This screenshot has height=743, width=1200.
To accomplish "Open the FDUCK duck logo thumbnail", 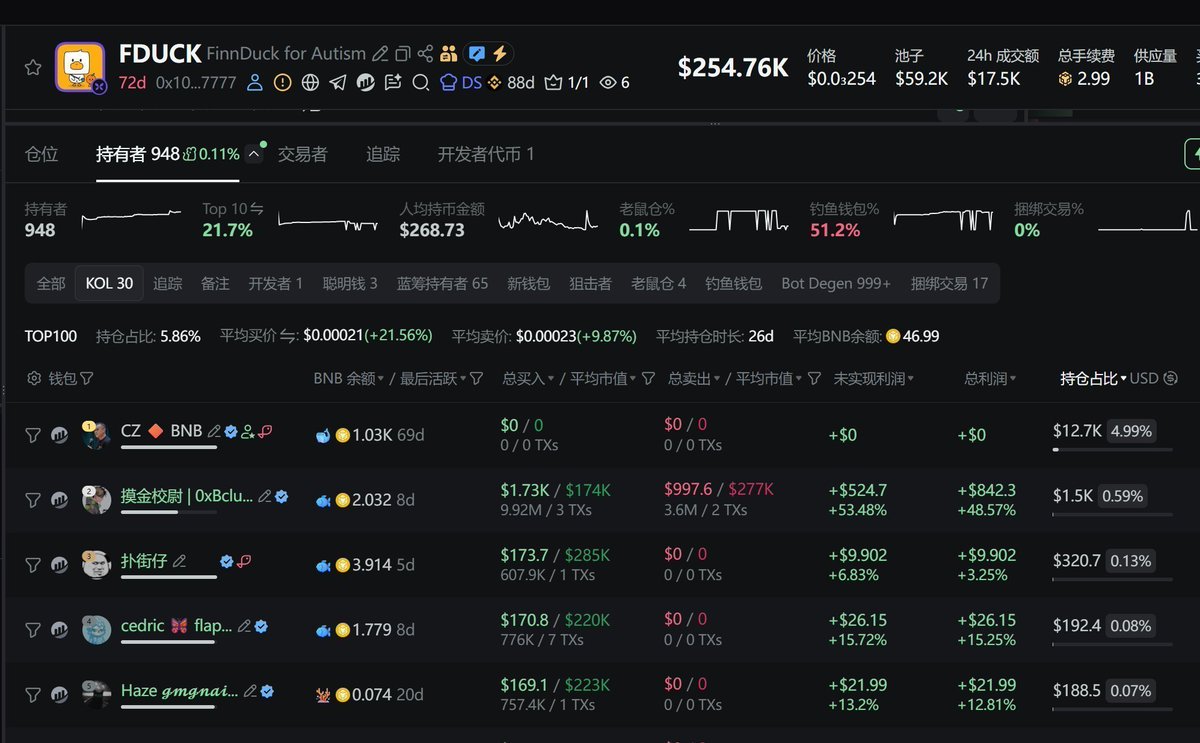I will click(80, 68).
